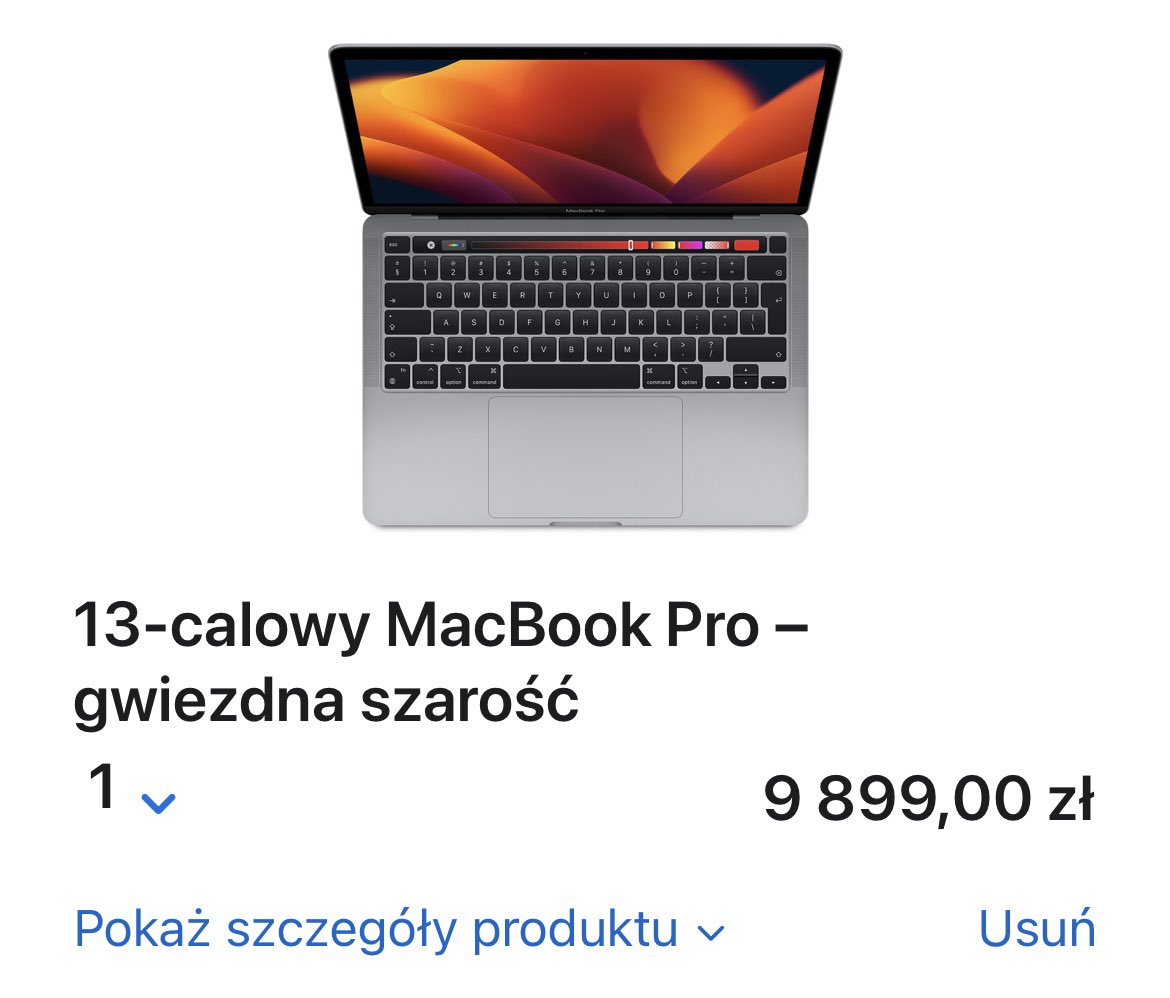Screen dimensions: 1170x998
Task: Click the "gwiezdna szarość" color text
Action: (x=326, y=700)
